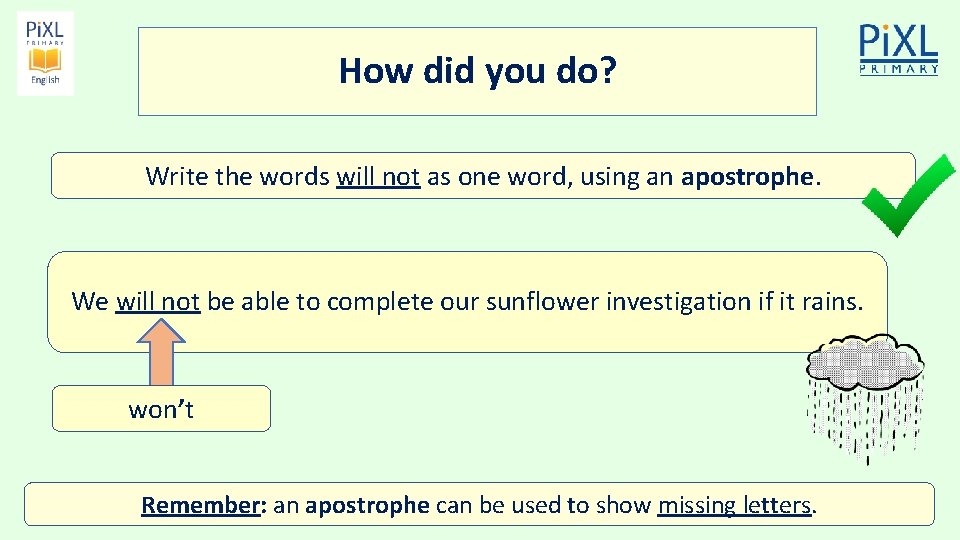This screenshot has height=540, width=960.
Task: Click the green check mark icon
Action: point(907,194)
